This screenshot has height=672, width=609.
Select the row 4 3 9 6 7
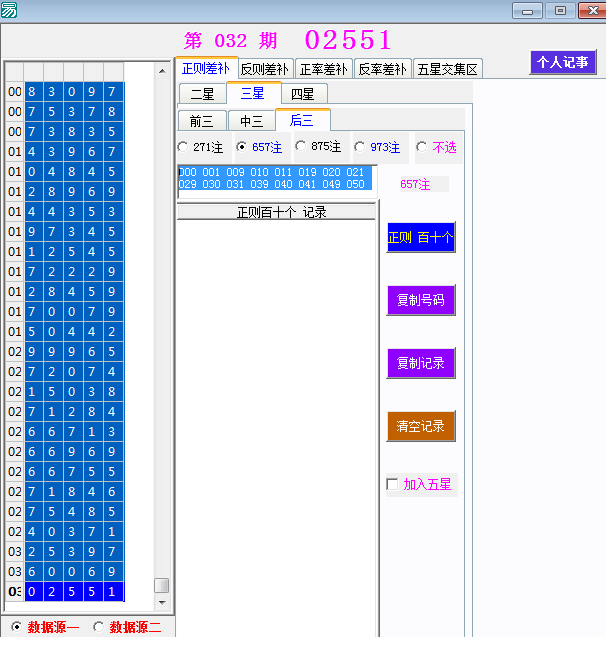point(65,152)
